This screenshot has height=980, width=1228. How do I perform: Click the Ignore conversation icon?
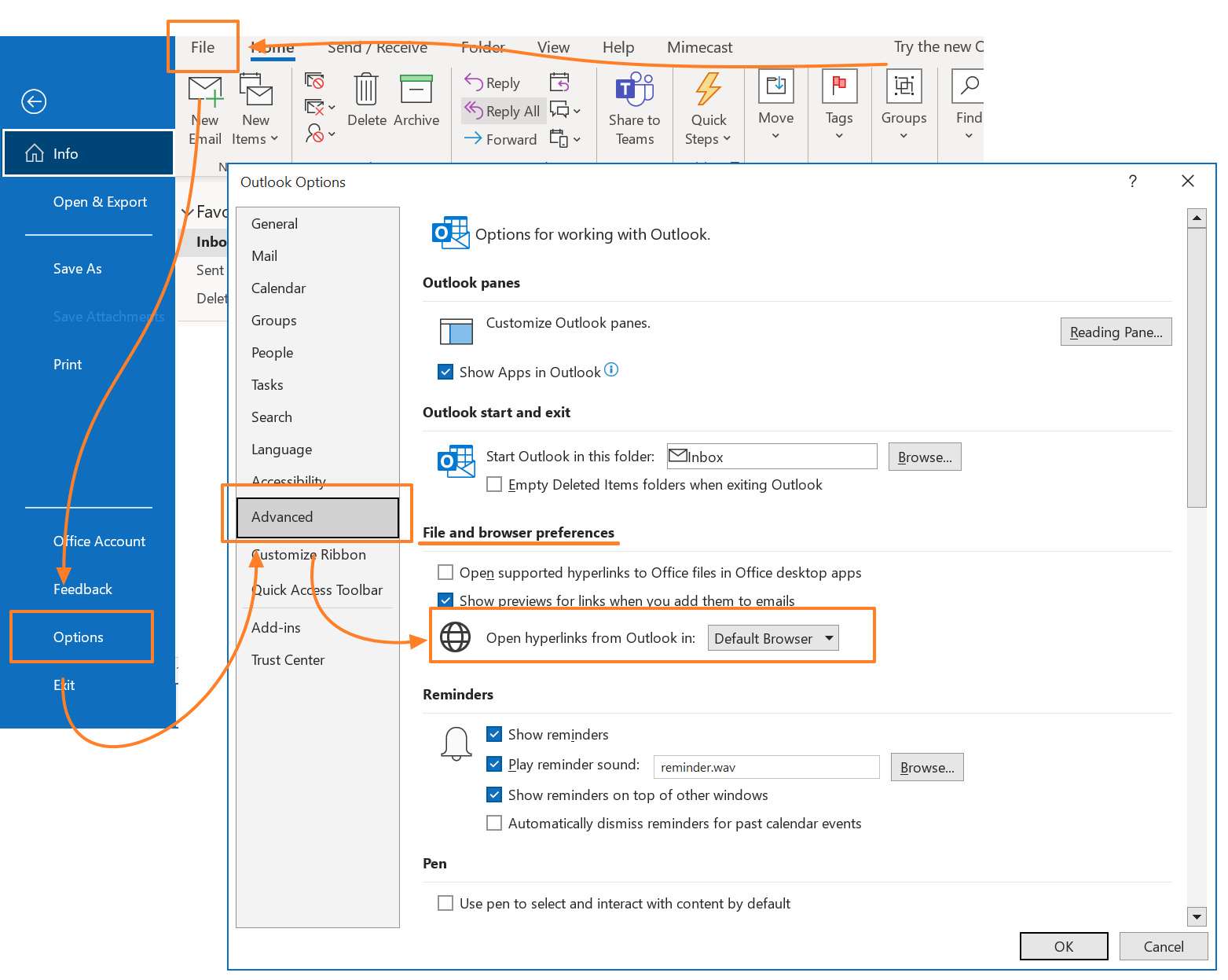pos(314,81)
